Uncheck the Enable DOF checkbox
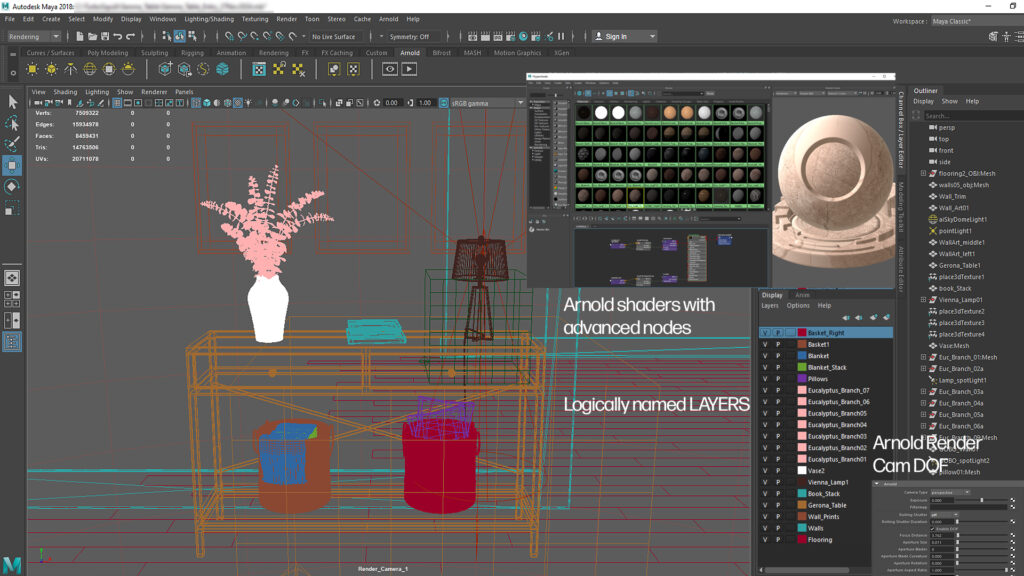Image resolution: width=1024 pixels, height=576 pixels. [x=934, y=528]
